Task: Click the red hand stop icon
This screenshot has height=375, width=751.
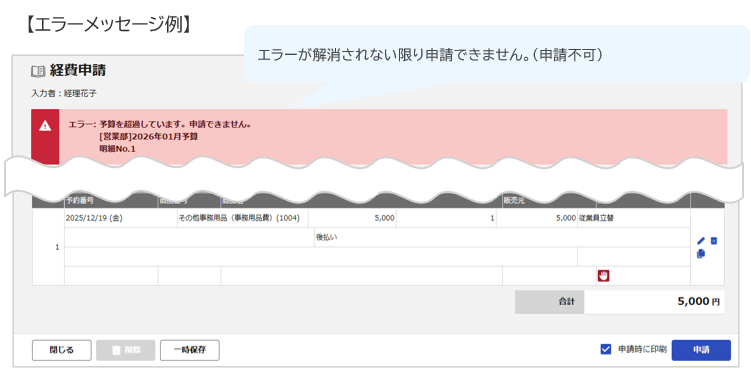Action: click(x=603, y=276)
